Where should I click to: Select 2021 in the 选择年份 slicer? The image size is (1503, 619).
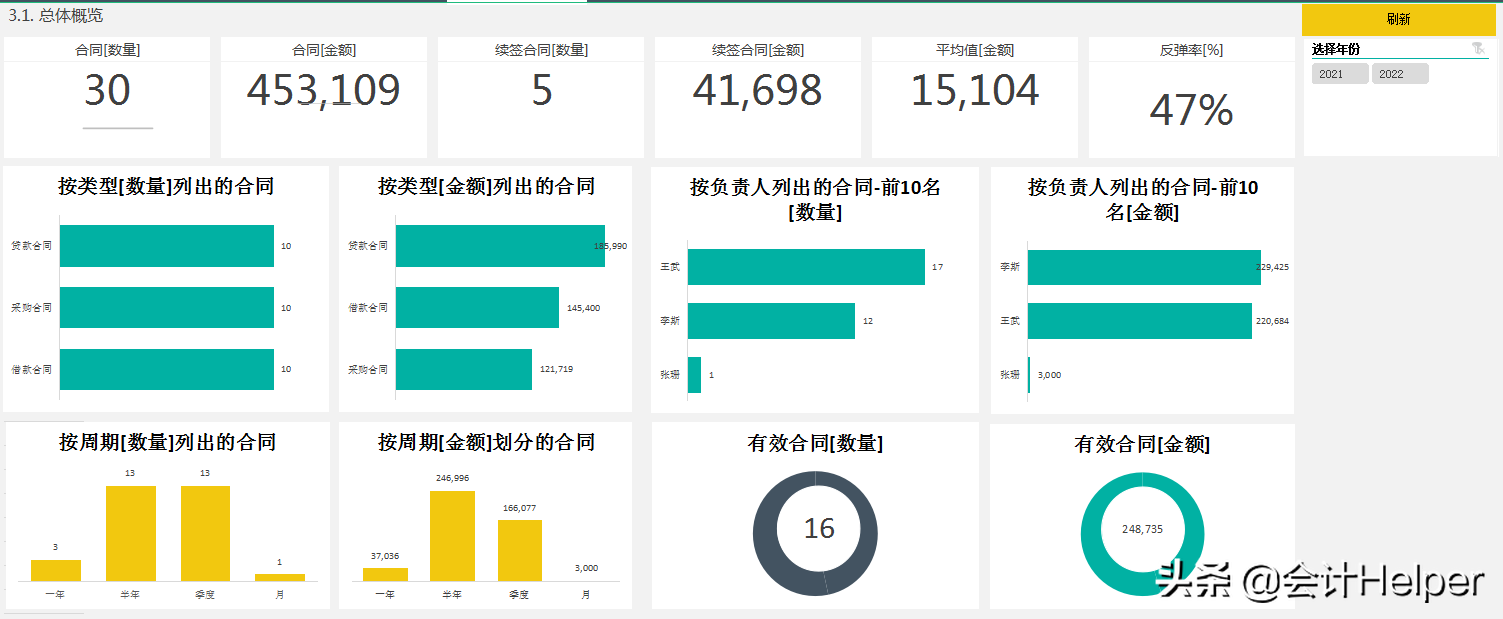[1339, 72]
